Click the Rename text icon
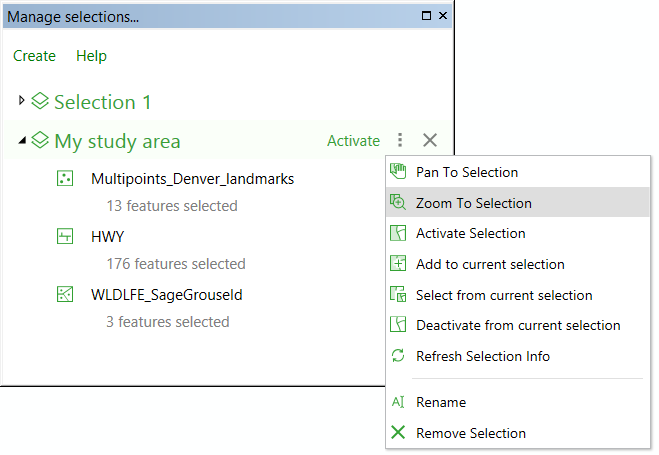 tap(398, 402)
